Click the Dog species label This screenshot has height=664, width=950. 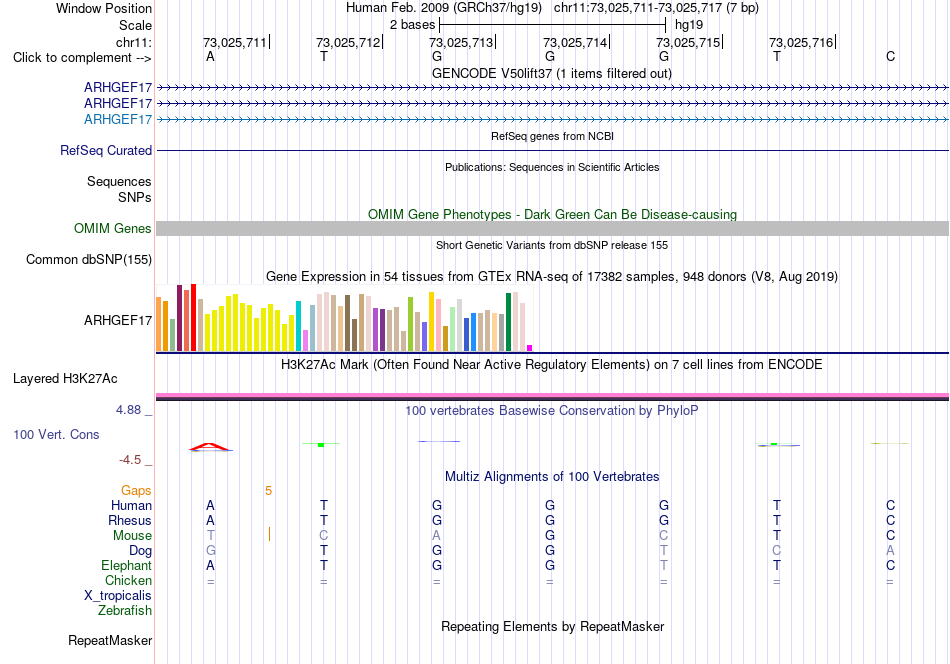point(140,551)
